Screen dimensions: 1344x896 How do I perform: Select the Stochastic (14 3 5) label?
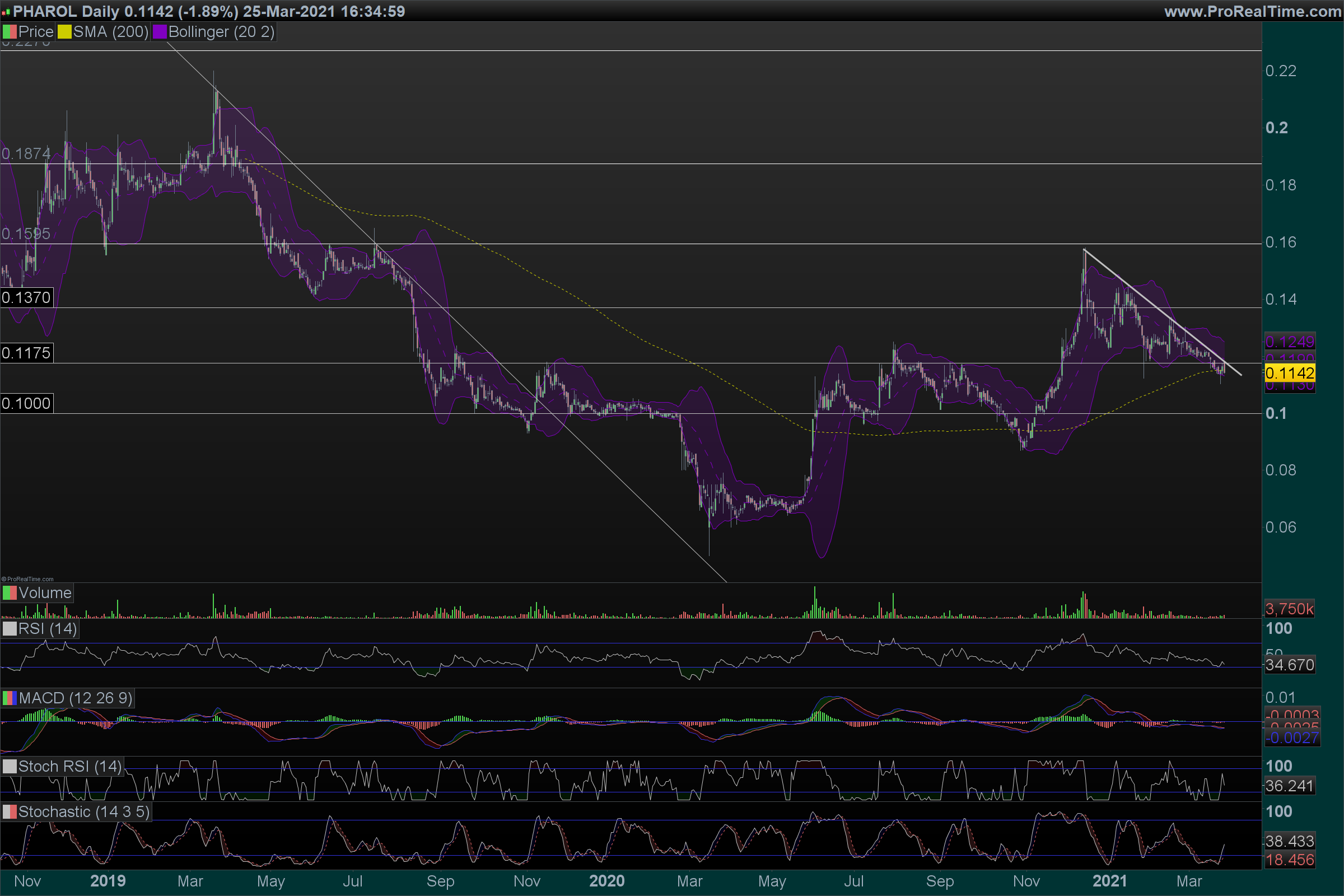[x=83, y=812]
